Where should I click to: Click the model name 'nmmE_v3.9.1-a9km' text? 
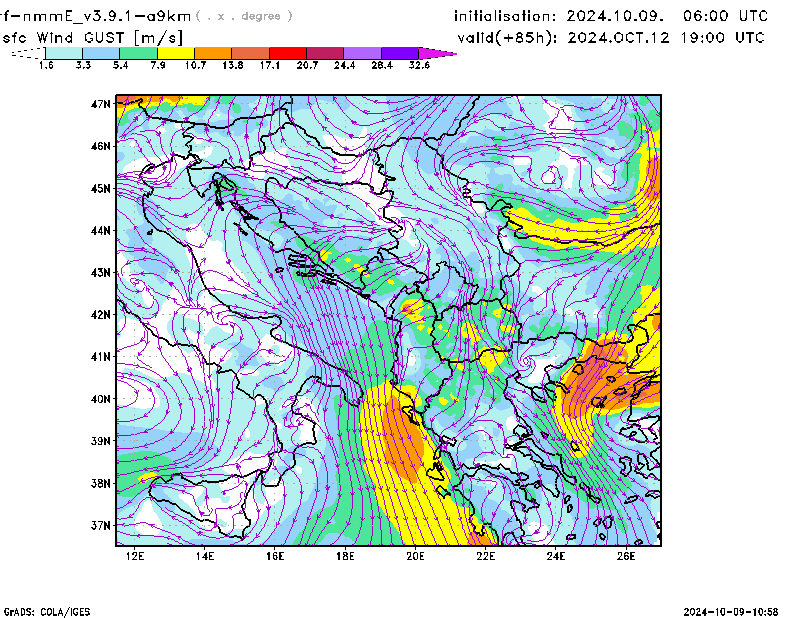point(107,16)
